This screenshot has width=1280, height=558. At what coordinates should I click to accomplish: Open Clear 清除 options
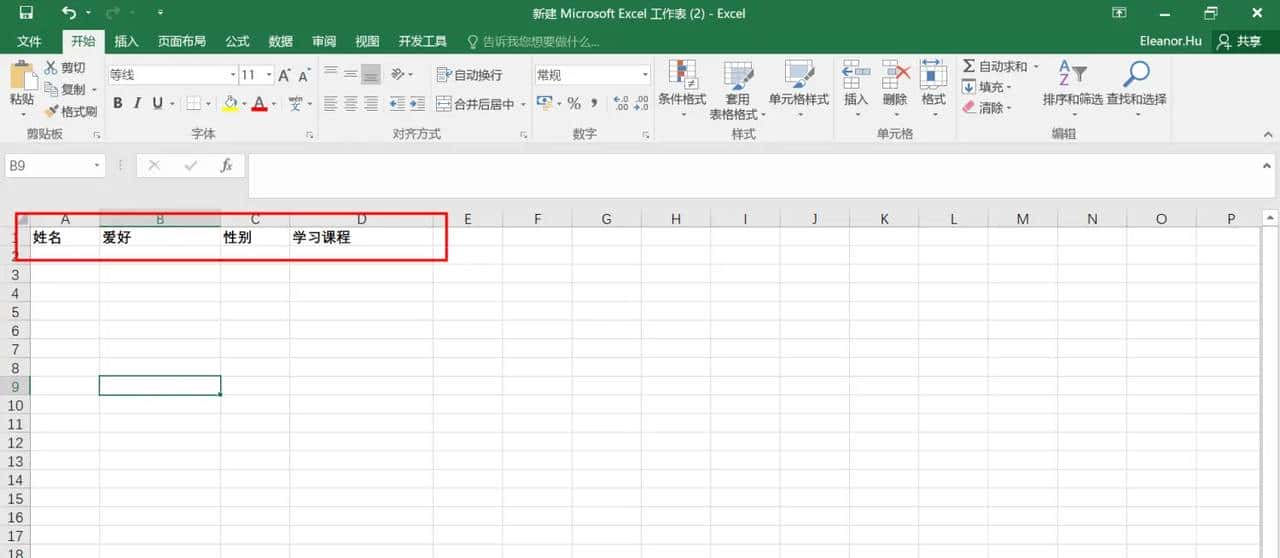pos(988,107)
